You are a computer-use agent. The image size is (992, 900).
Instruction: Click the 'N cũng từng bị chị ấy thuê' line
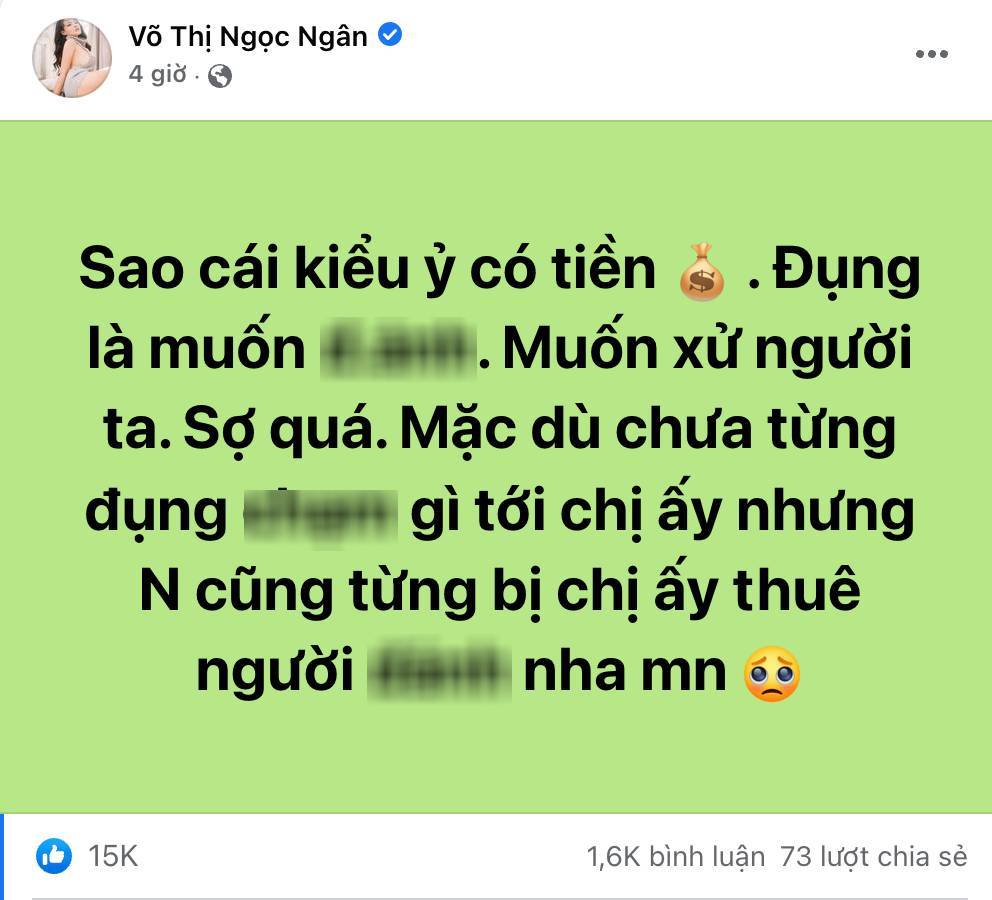(x=500, y=591)
